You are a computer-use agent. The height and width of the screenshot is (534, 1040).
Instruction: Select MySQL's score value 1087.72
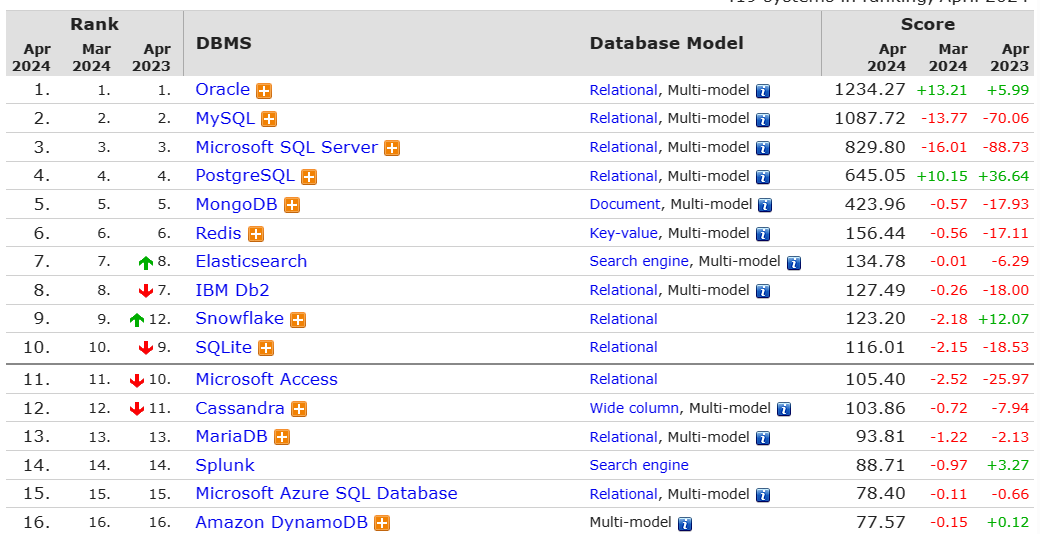coord(870,118)
